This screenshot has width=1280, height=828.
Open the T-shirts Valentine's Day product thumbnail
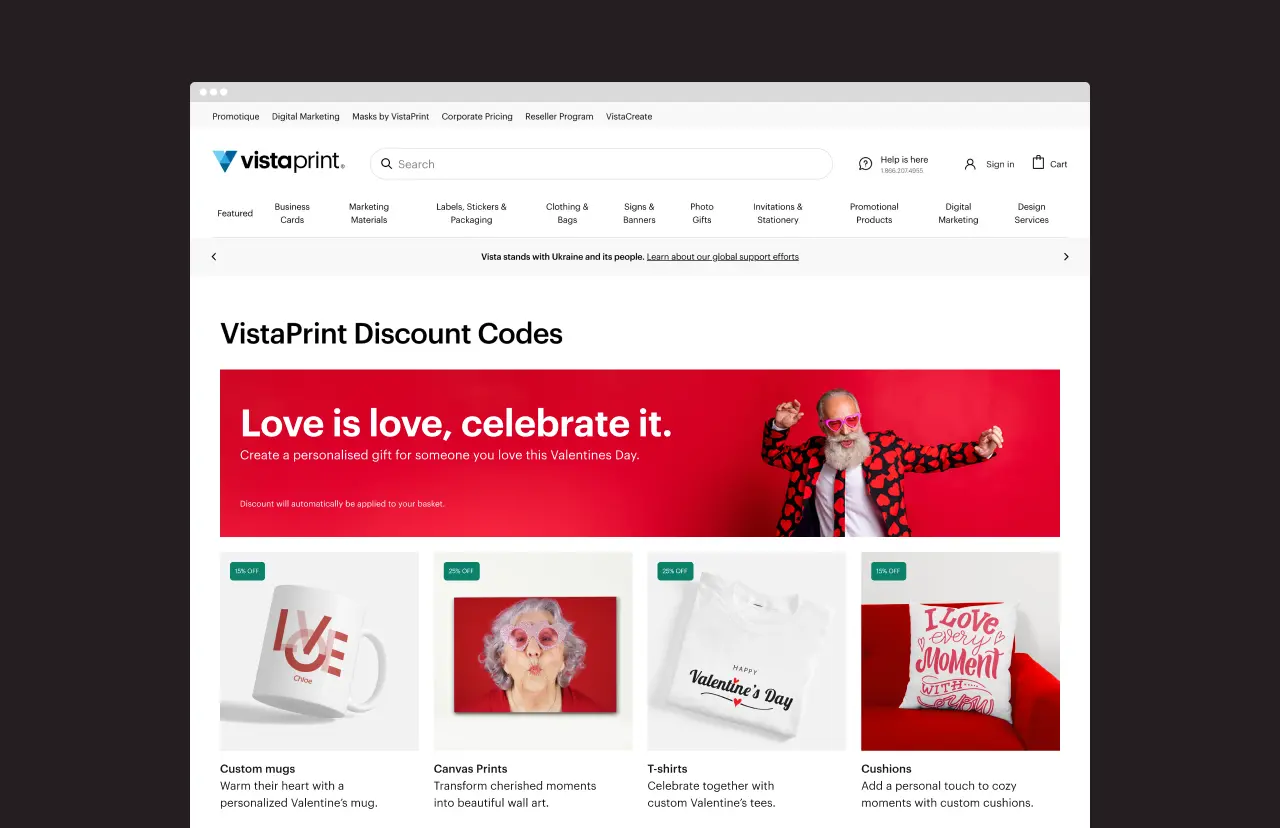point(747,651)
